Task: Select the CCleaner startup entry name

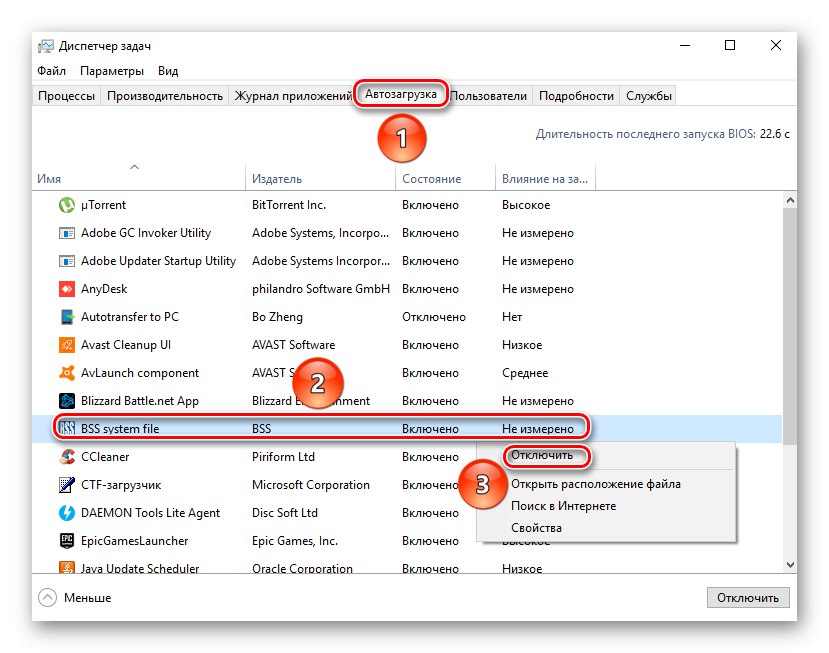Action: [x=105, y=456]
